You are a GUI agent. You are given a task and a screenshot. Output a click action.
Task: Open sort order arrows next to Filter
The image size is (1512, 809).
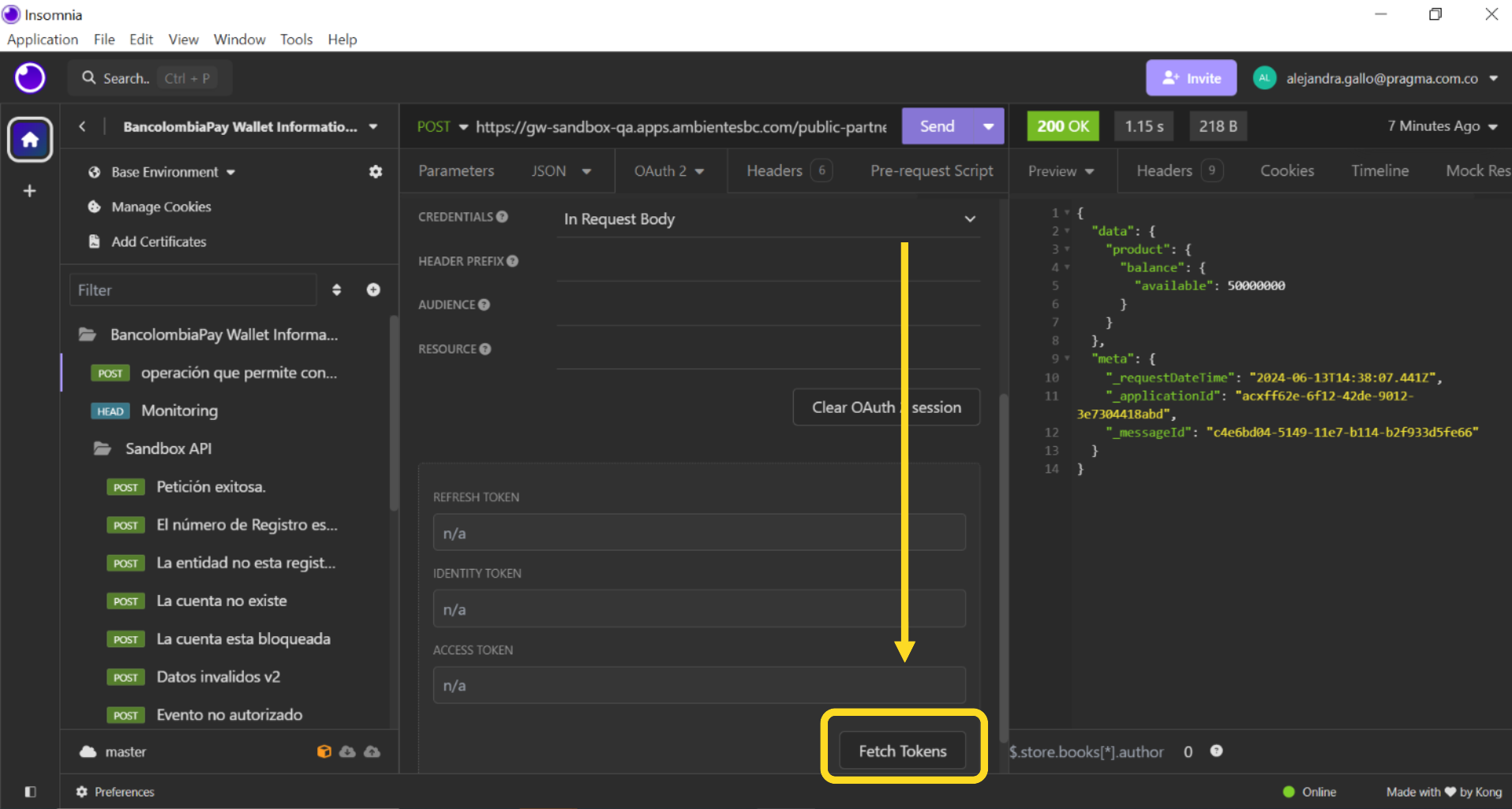(x=337, y=290)
